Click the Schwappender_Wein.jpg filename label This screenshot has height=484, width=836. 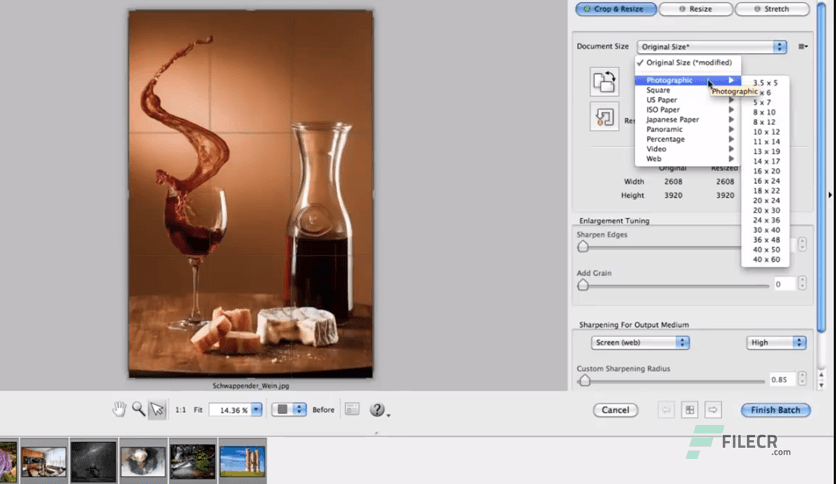[x=251, y=385]
